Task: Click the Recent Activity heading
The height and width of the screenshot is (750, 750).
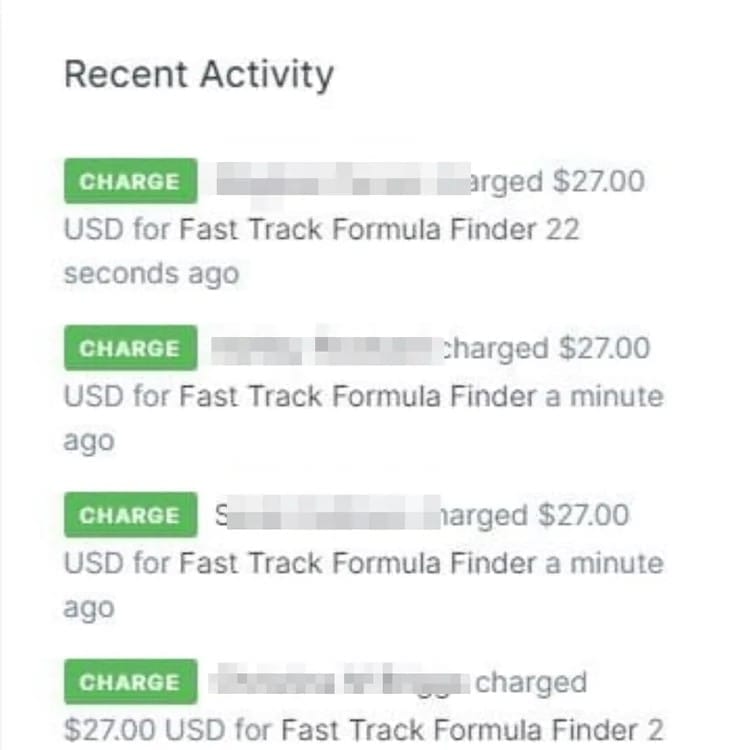Action: click(198, 74)
